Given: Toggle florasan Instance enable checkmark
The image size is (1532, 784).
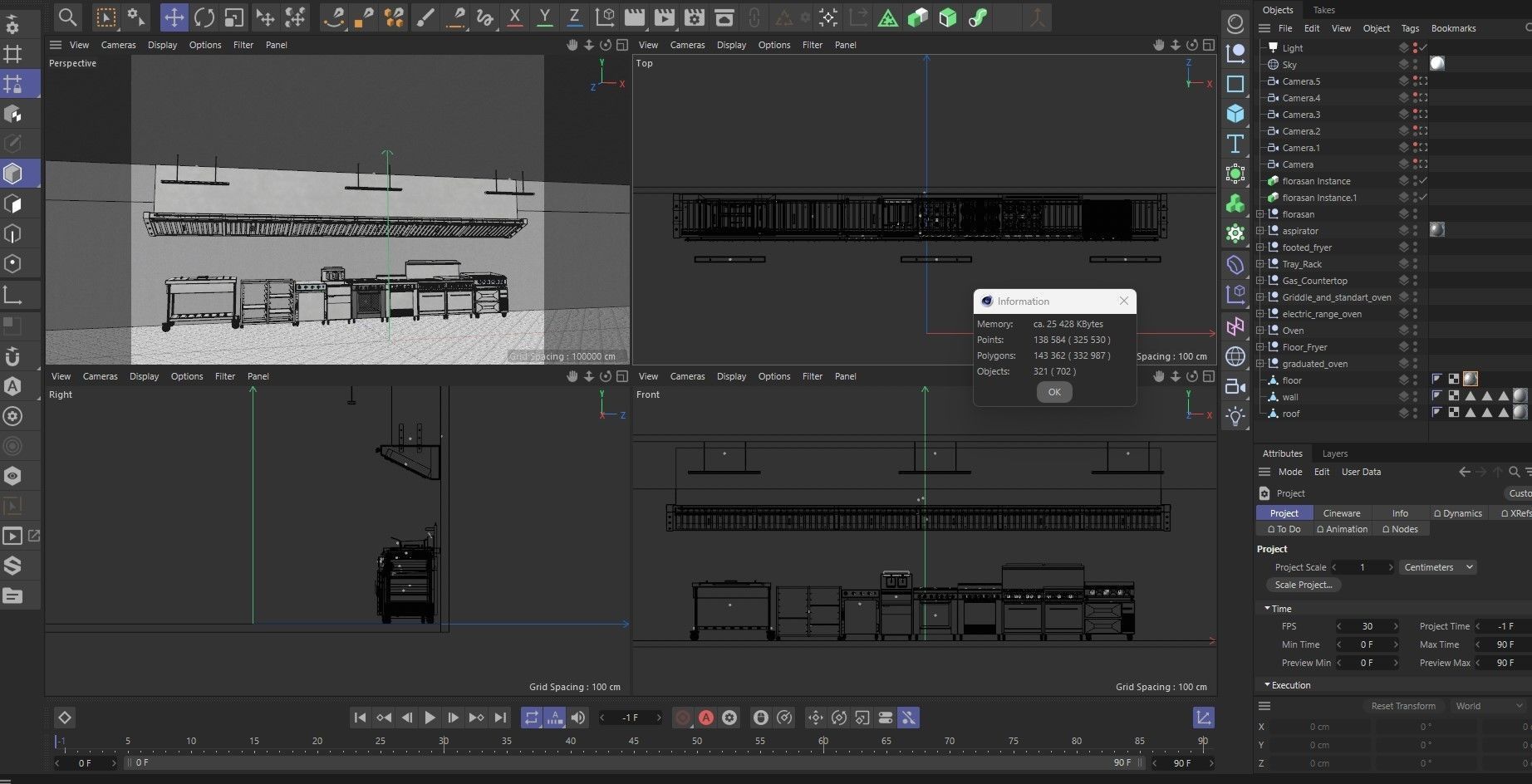Looking at the screenshot, I should point(1423,180).
